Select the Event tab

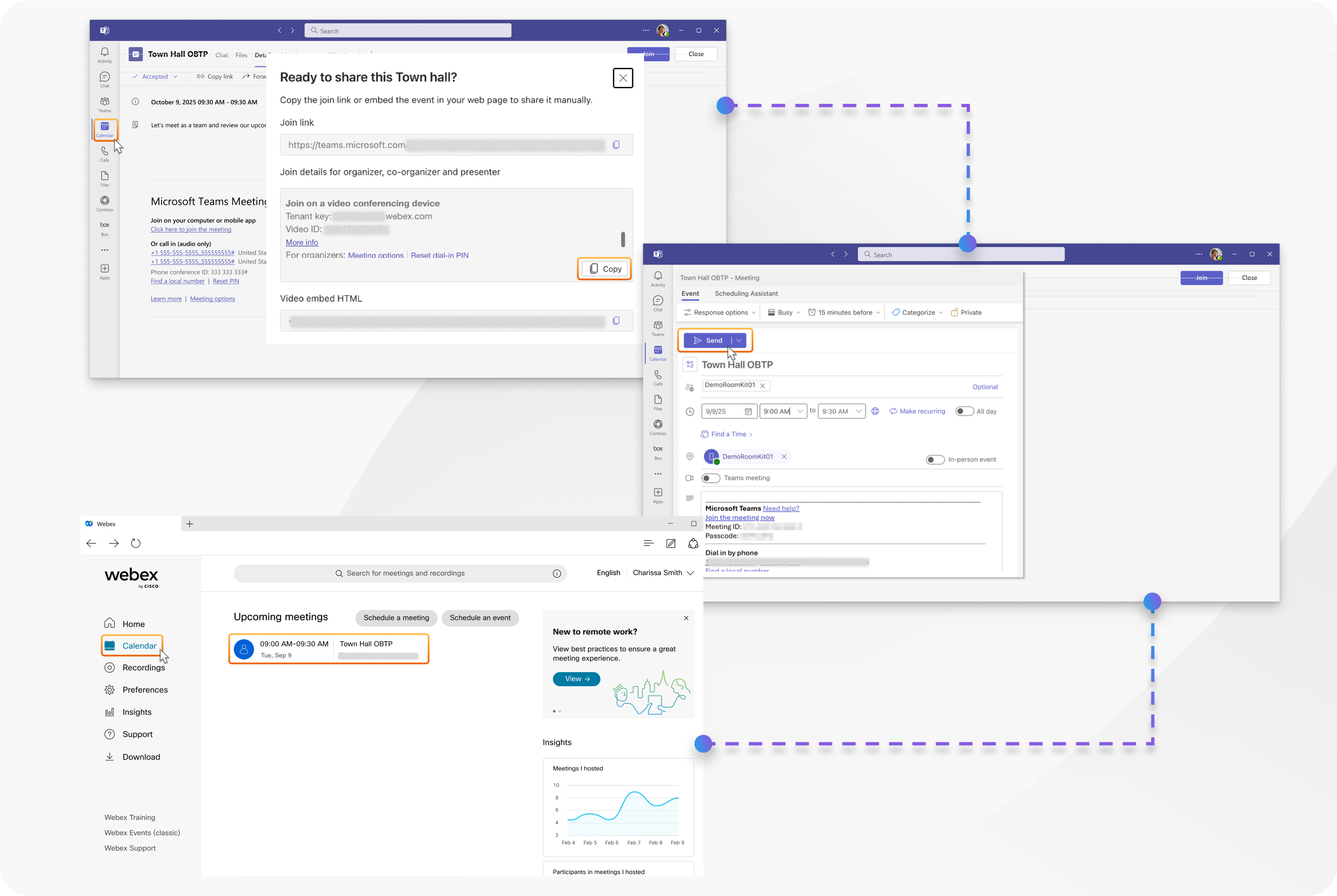point(690,294)
